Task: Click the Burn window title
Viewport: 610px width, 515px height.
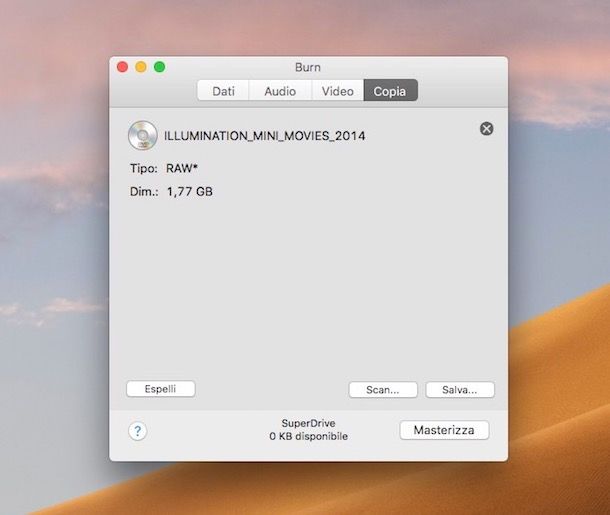Action: [308, 67]
